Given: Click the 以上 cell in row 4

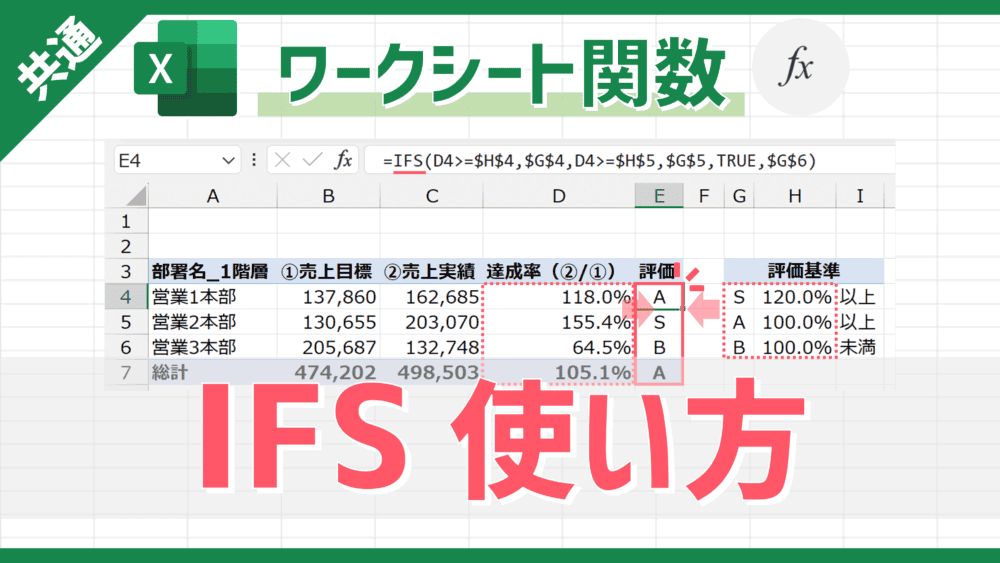Looking at the screenshot, I should click(x=860, y=296).
